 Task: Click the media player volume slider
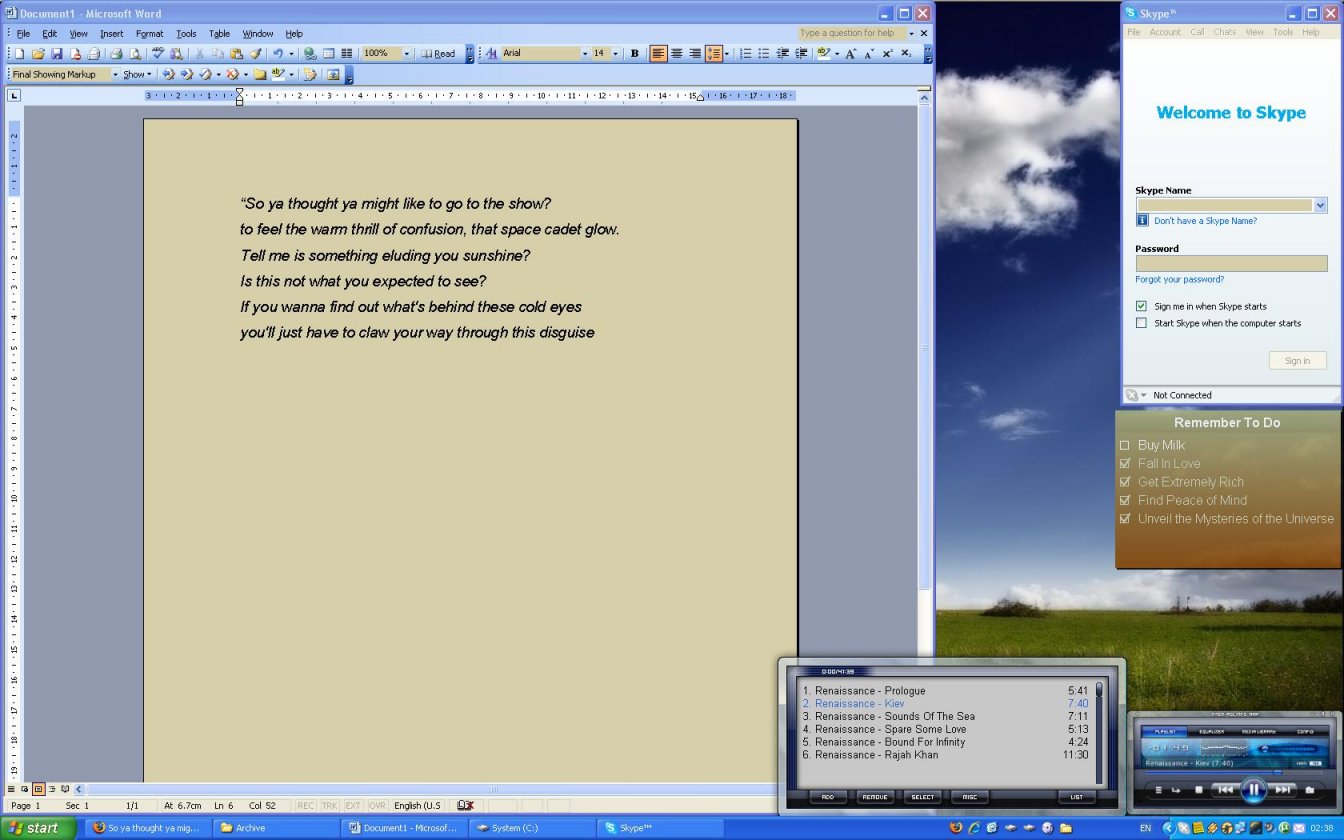click(x=1287, y=749)
